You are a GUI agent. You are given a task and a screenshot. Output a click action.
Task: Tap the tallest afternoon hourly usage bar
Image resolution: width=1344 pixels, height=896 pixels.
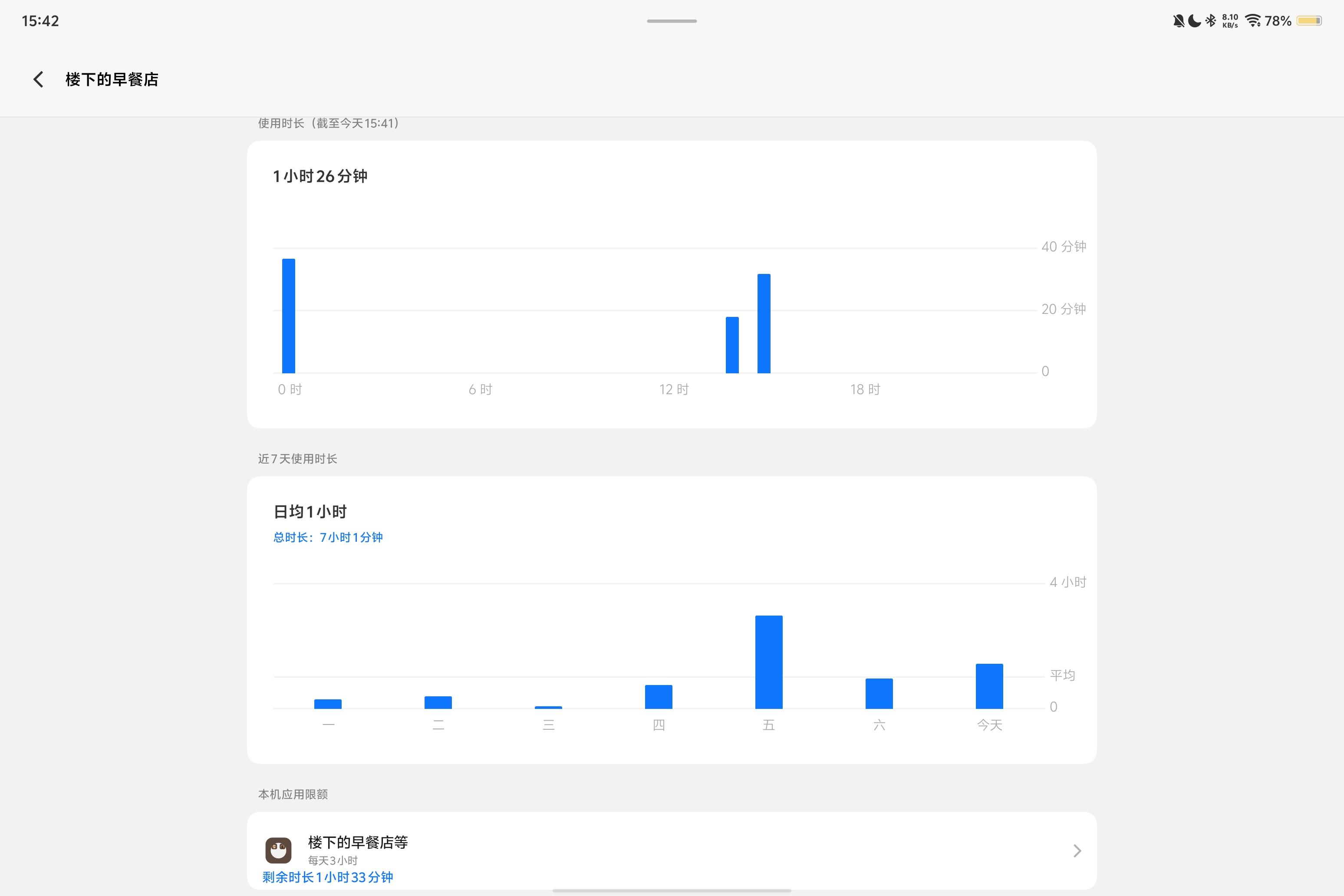(x=764, y=323)
